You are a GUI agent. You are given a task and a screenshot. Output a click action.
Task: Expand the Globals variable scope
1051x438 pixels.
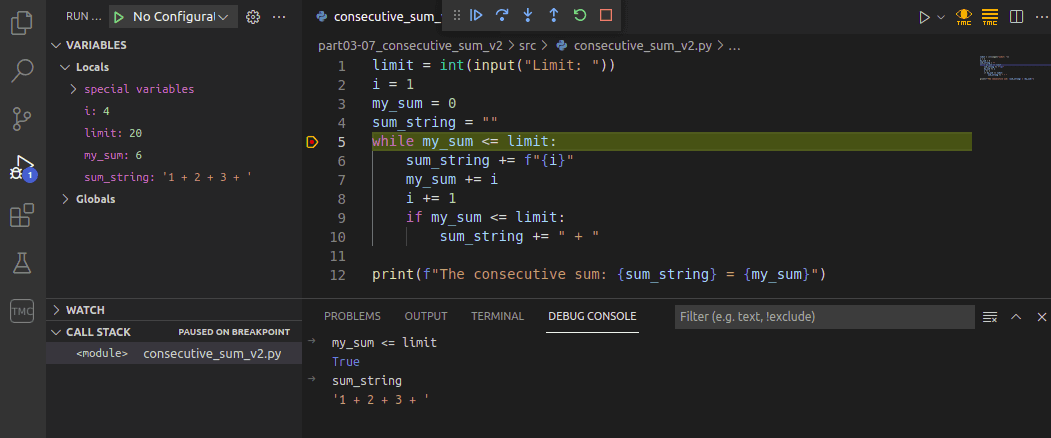[x=66, y=199]
